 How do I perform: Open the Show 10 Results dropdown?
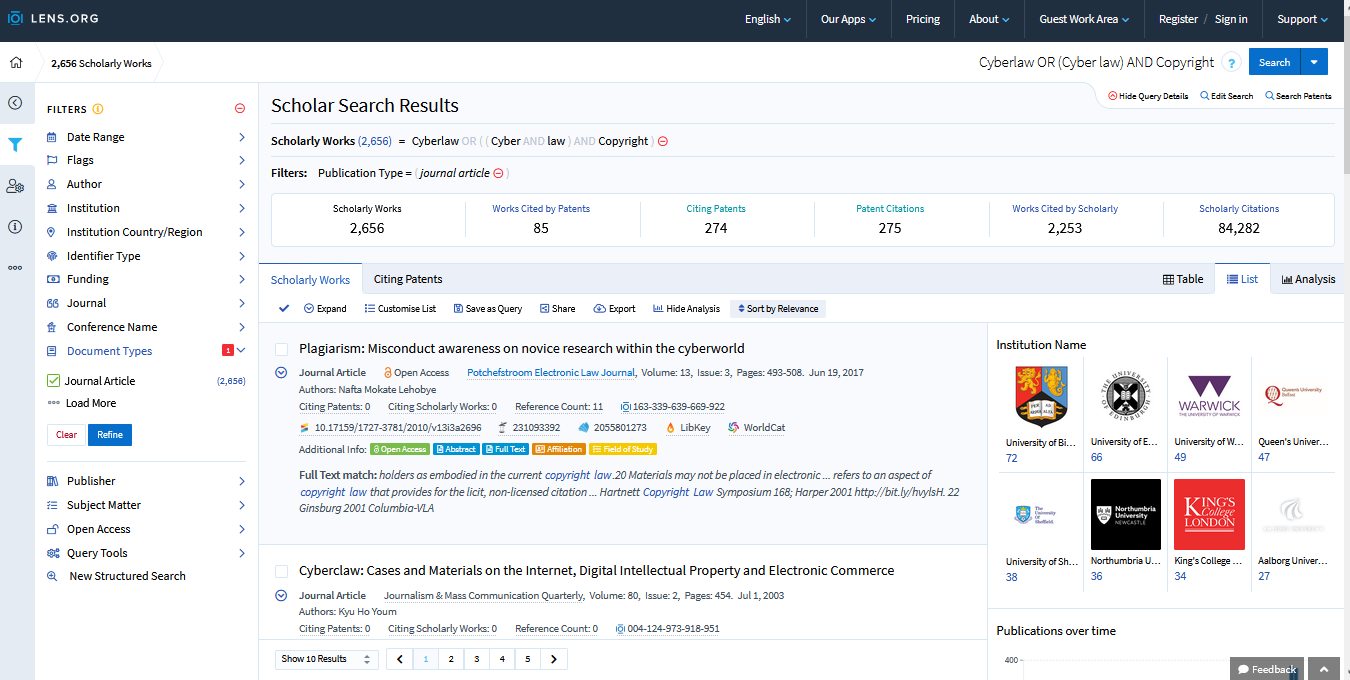coord(327,659)
